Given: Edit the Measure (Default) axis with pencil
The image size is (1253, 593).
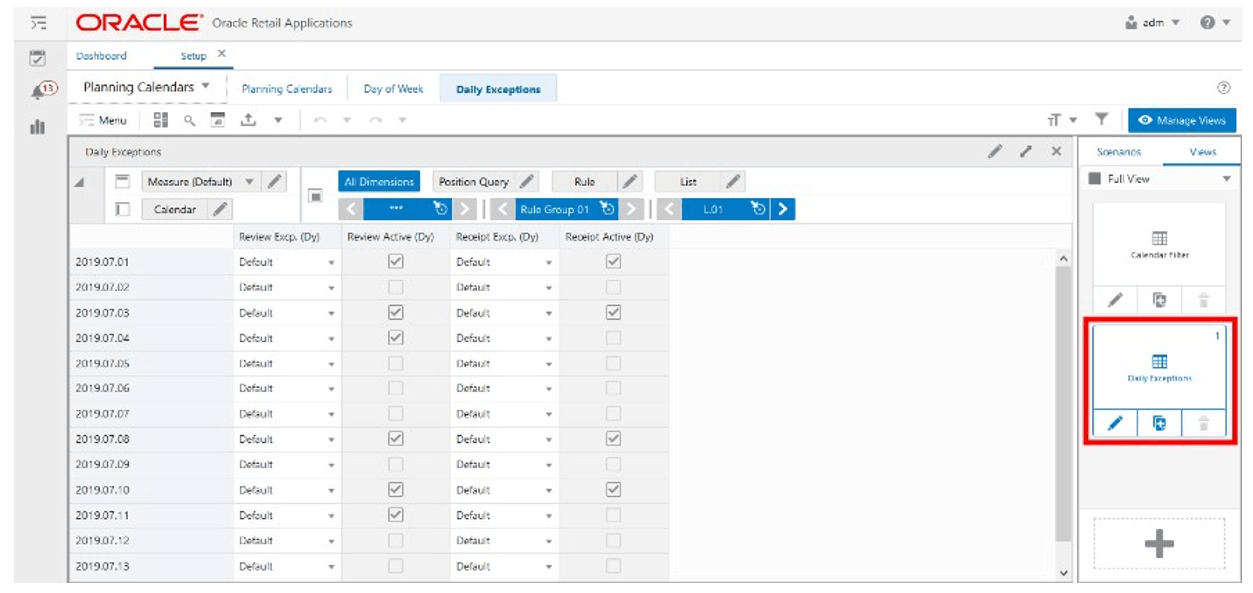Looking at the screenshot, I should click(276, 182).
